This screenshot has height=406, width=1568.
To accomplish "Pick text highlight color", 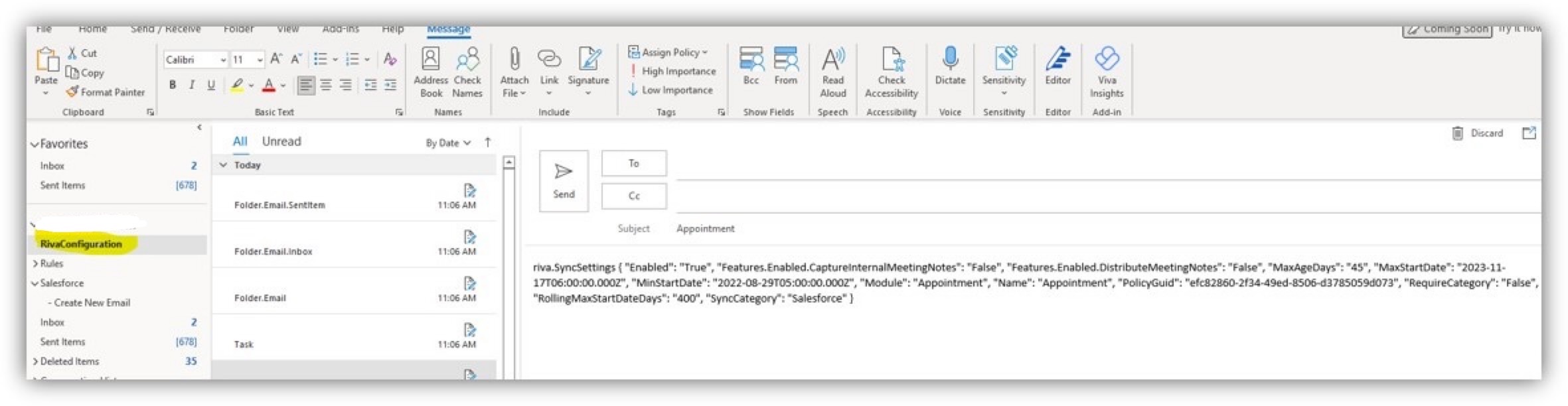I will pyautogui.click(x=237, y=85).
